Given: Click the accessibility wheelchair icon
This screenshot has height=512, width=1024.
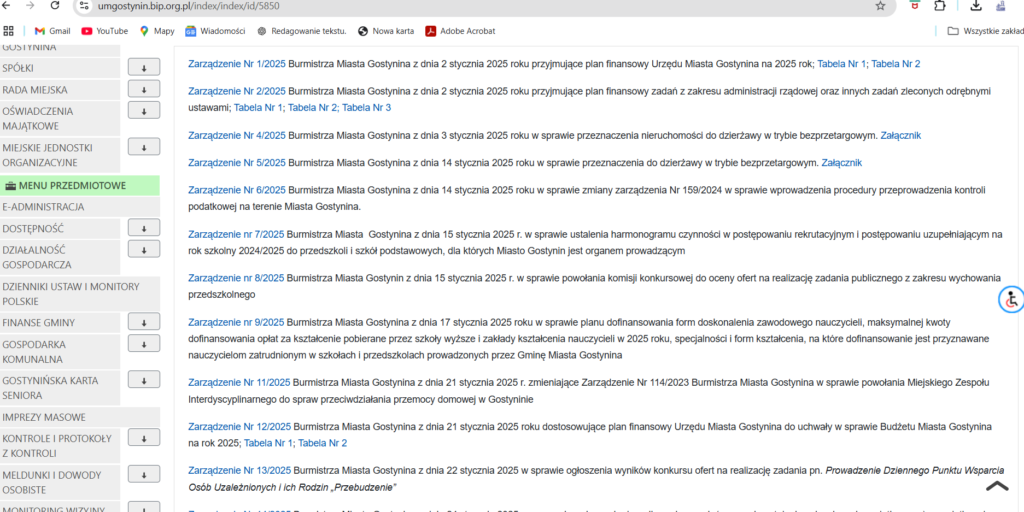Looking at the screenshot, I should click(x=1011, y=299).
